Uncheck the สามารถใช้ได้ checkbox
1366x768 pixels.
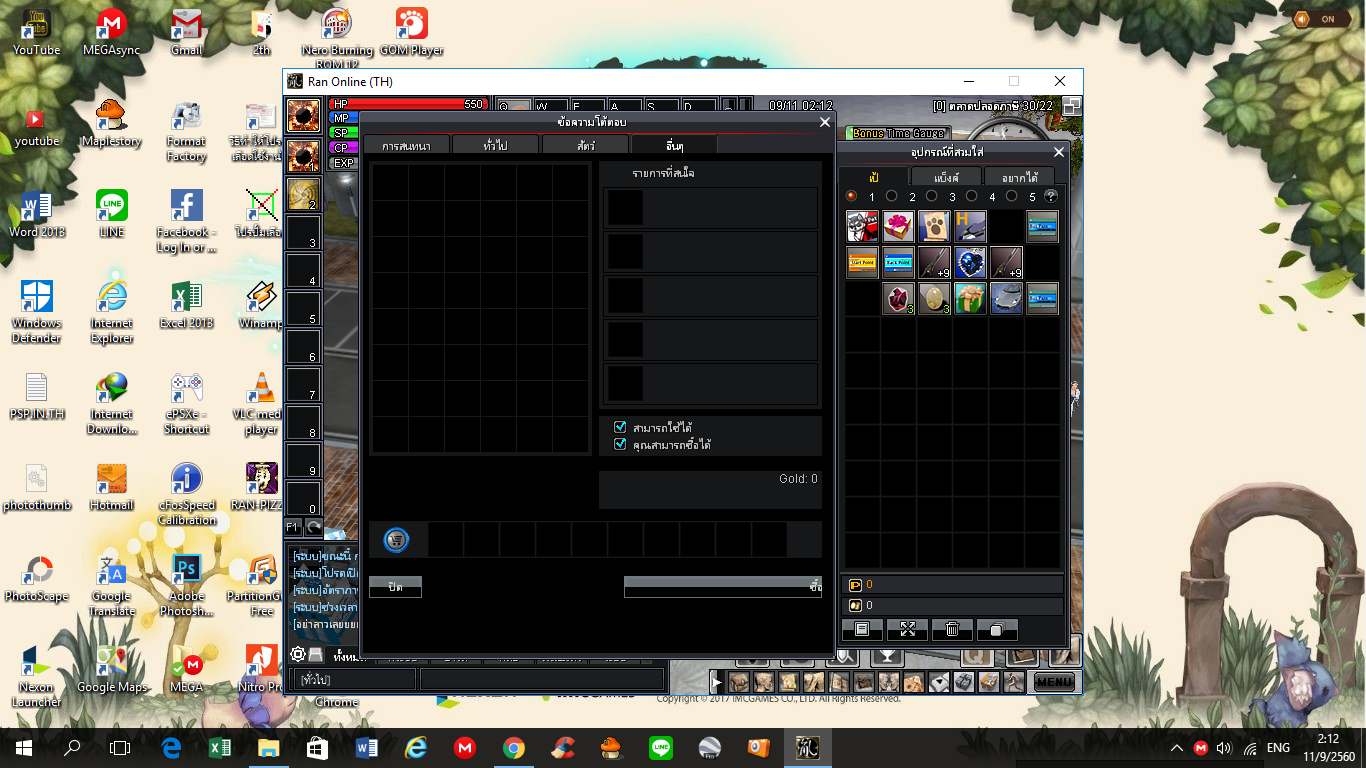[x=620, y=427]
